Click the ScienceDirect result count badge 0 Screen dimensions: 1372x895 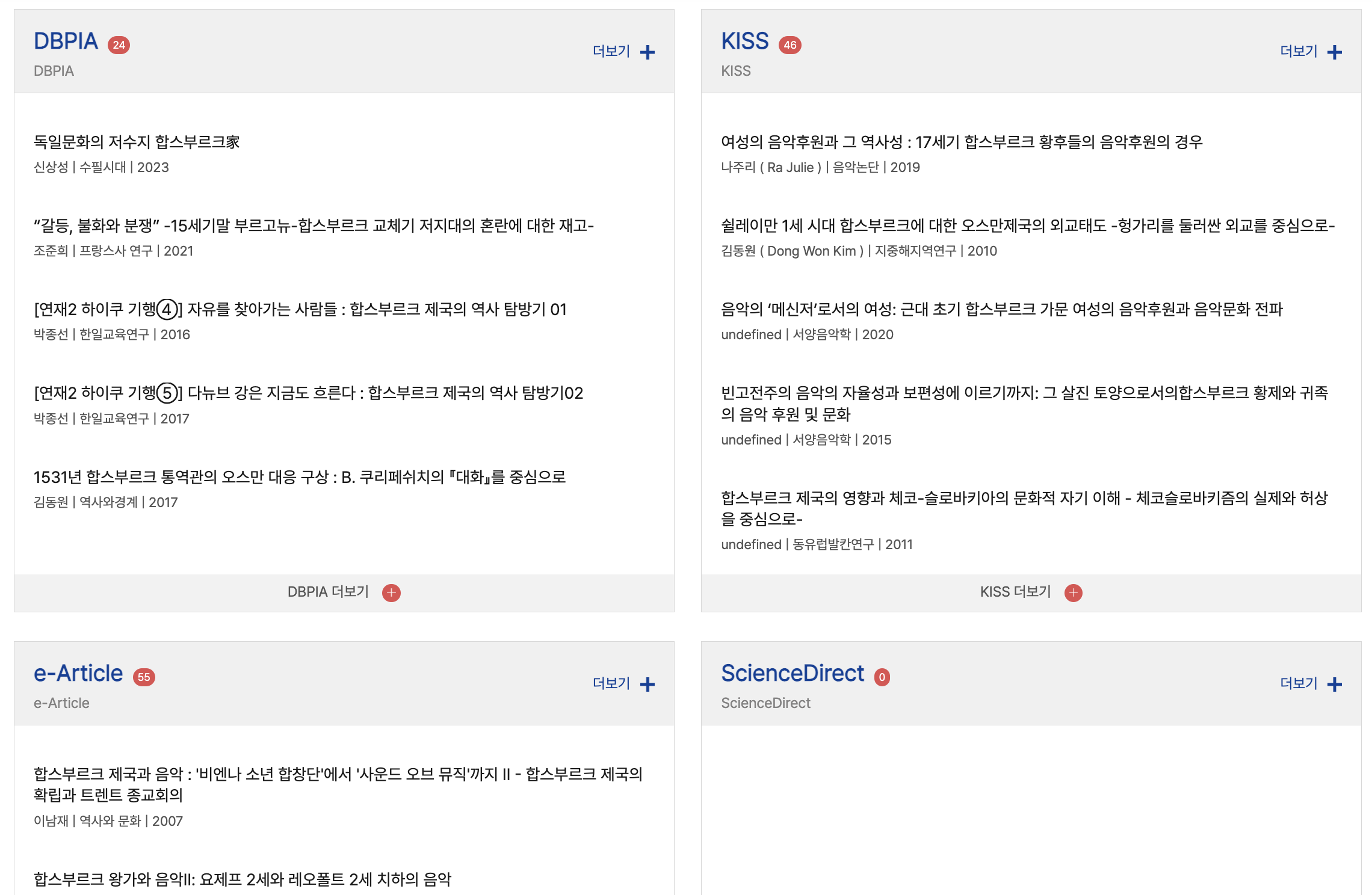click(882, 677)
